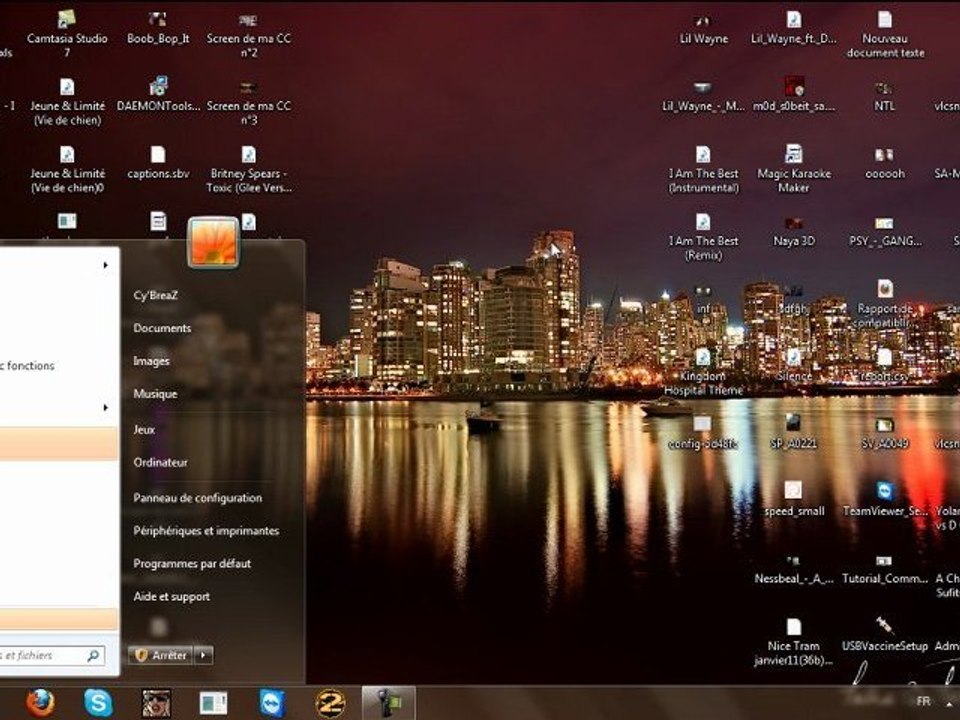960x720 pixels.
Task: Click the TeamViewer_Setup desktop file
Action: pos(884,491)
